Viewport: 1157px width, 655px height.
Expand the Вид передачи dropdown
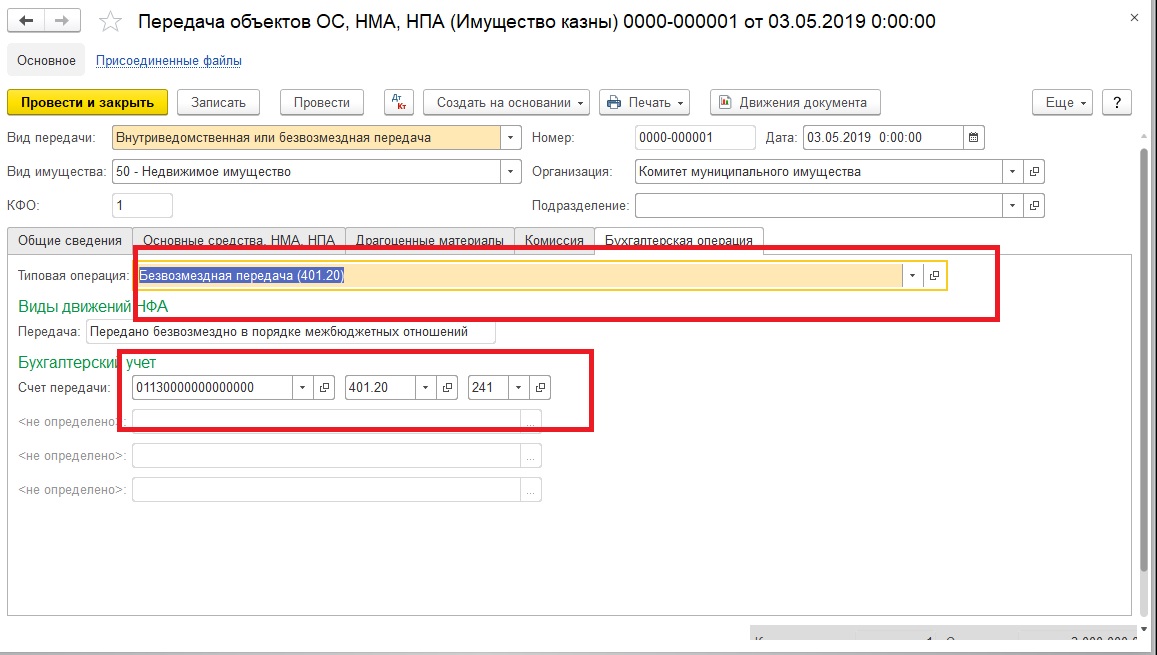(x=511, y=137)
